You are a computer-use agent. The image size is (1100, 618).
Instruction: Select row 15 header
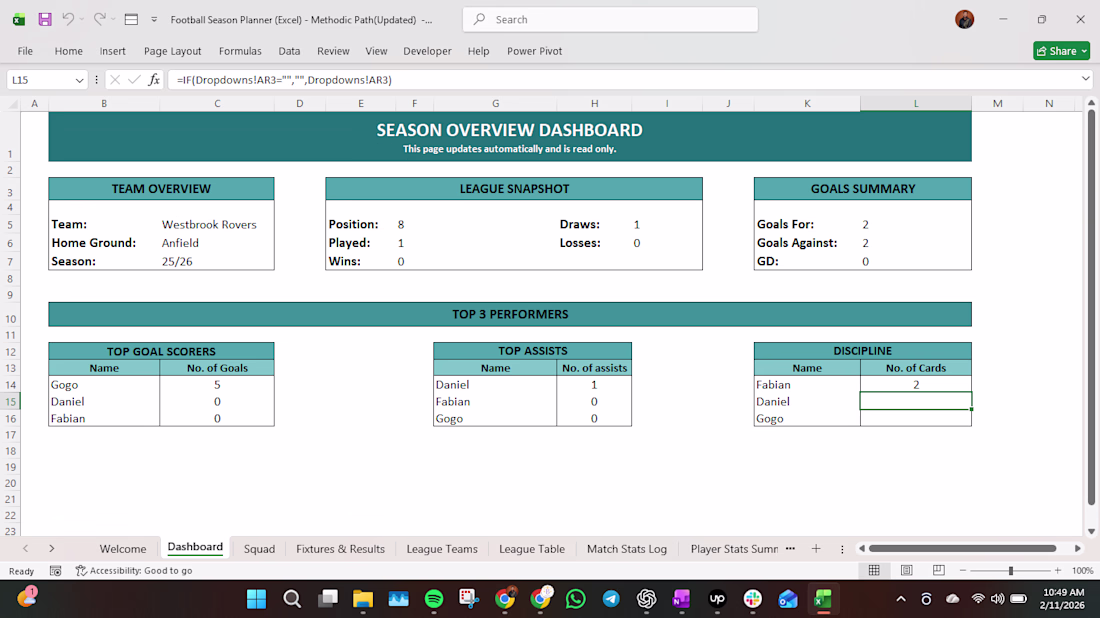[x=11, y=402]
